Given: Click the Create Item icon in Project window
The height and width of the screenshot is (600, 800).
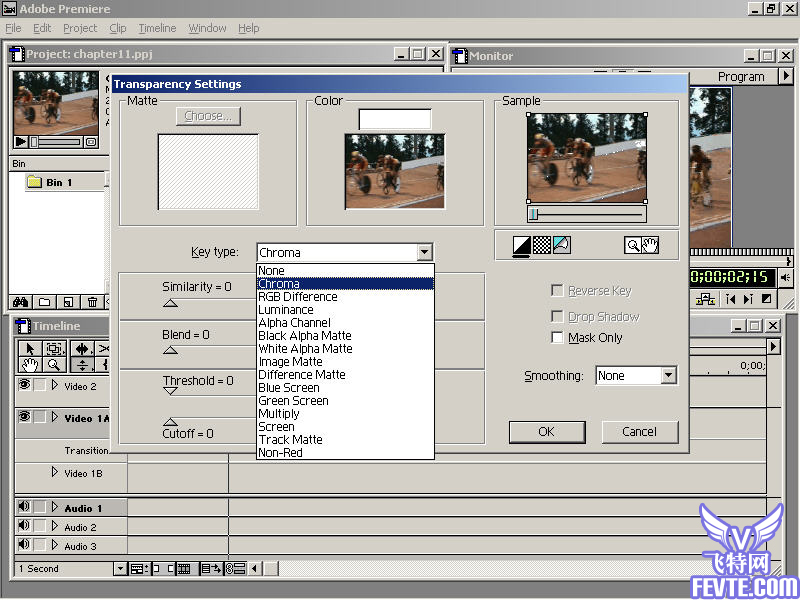Looking at the screenshot, I should (x=68, y=302).
